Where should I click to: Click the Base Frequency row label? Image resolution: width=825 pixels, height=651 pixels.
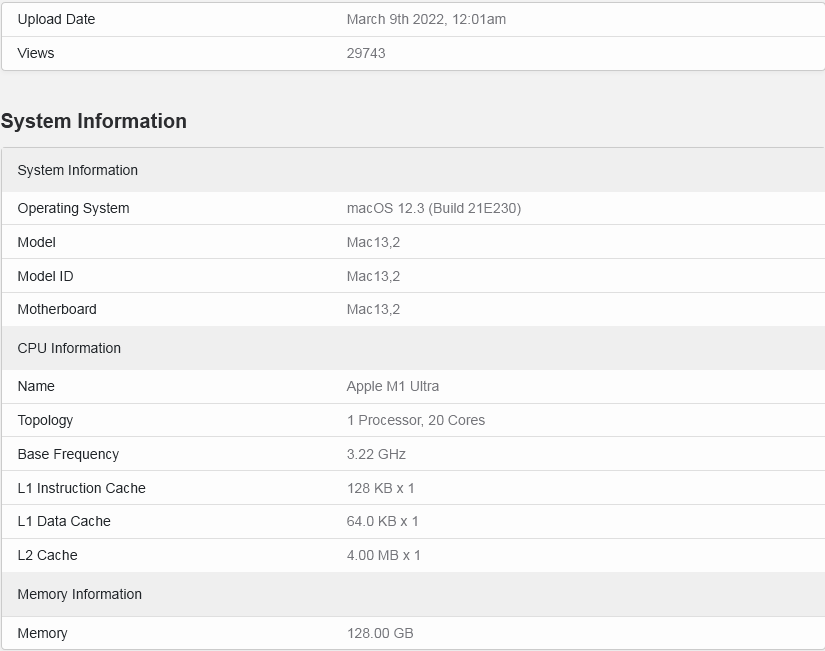click(68, 454)
